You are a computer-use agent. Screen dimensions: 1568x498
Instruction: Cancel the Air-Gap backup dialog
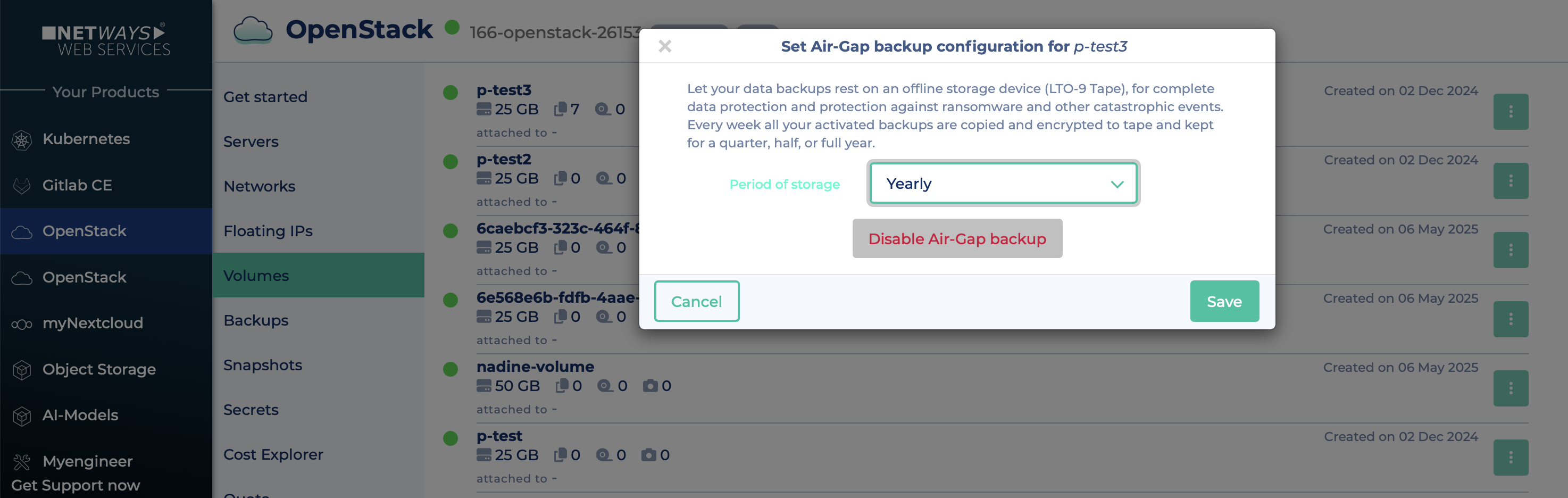696,301
